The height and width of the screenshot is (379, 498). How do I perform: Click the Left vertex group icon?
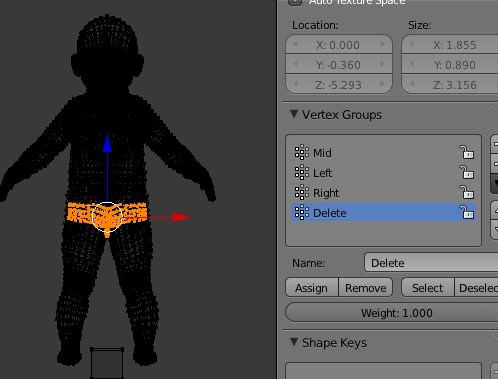(x=302, y=172)
